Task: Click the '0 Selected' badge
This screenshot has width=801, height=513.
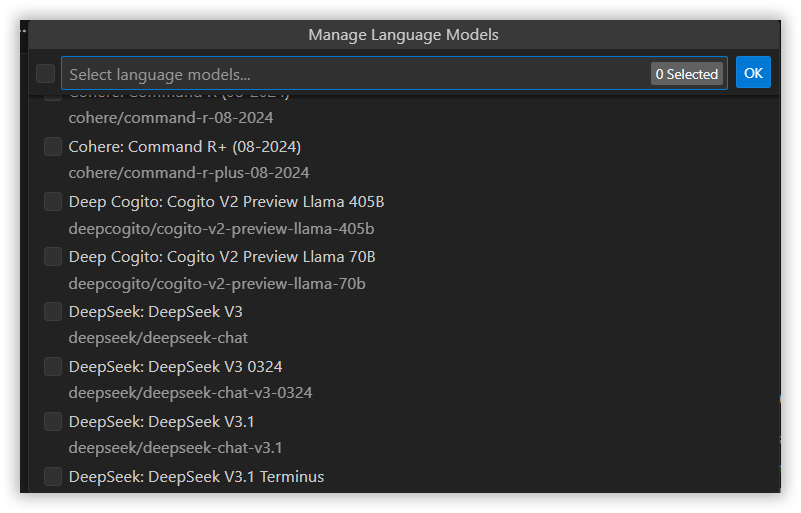Action: click(687, 74)
